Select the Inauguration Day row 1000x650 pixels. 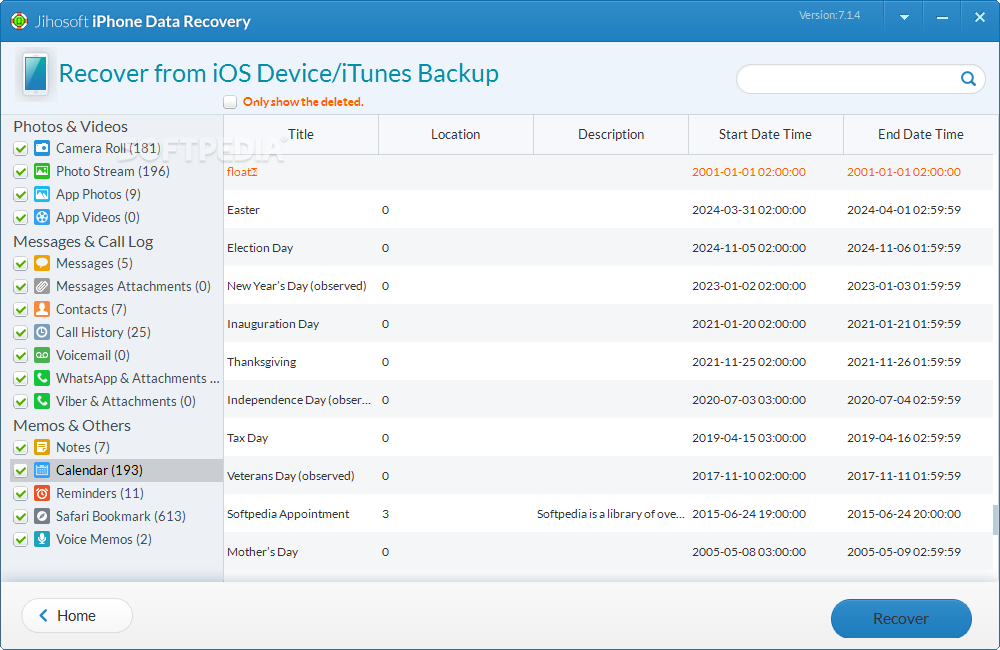point(608,323)
